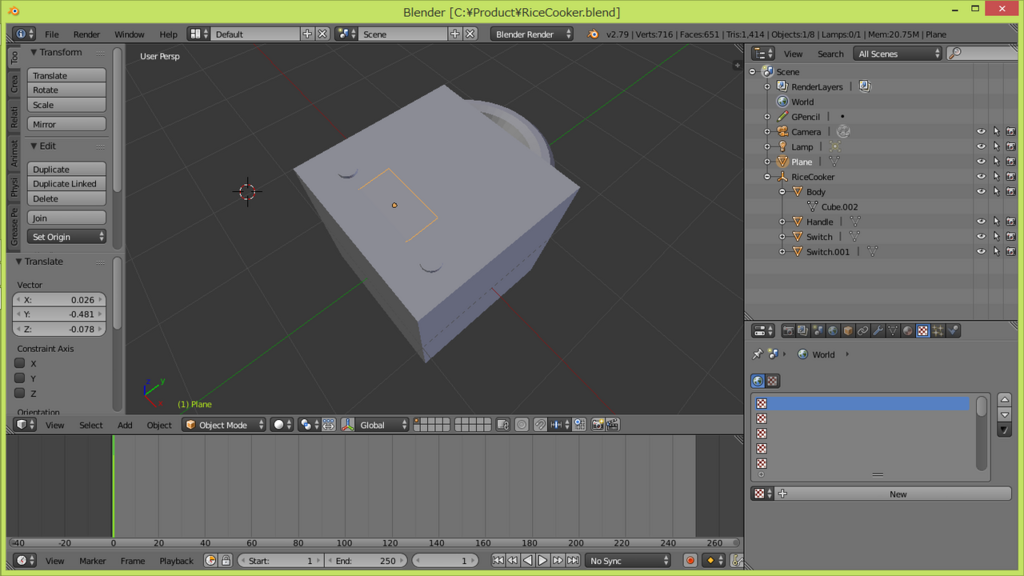This screenshot has width=1024, height=576.
Task: Click the Duplicate Linked button
Action: (x=67, y=184)
